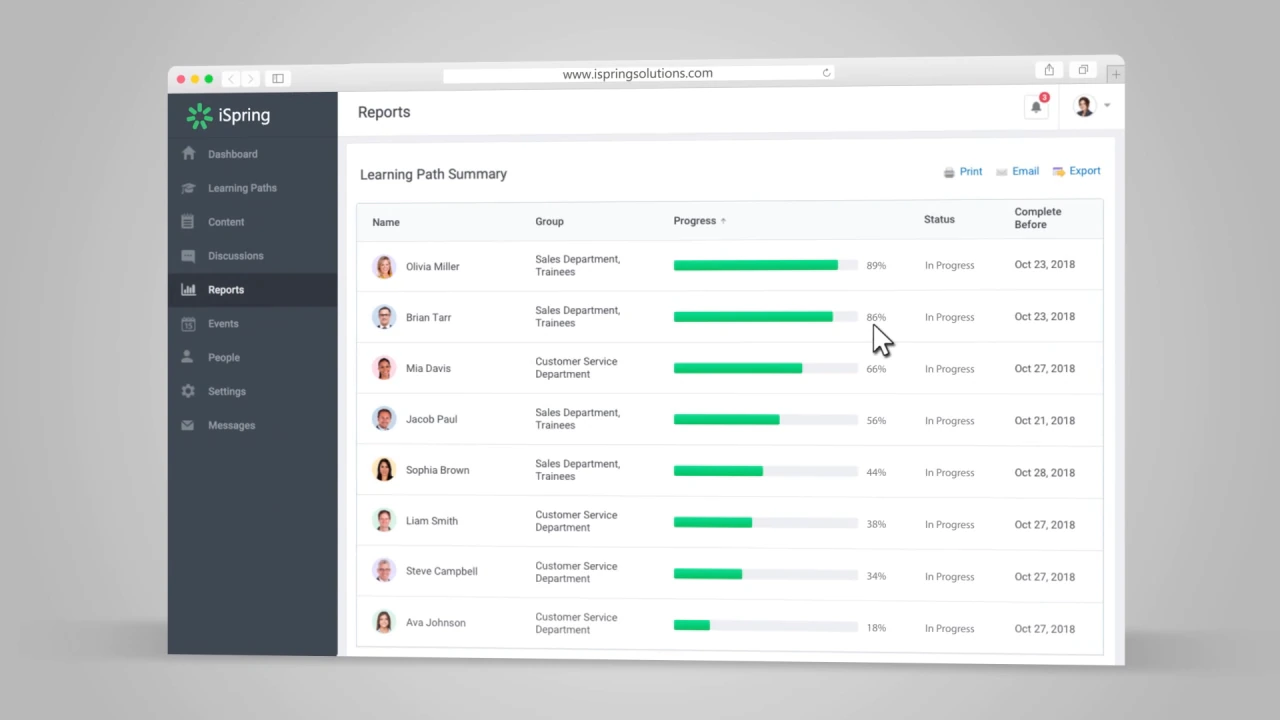Print the Learning Path Summary report
1280x720 pixels.
(x=963, y=172)
